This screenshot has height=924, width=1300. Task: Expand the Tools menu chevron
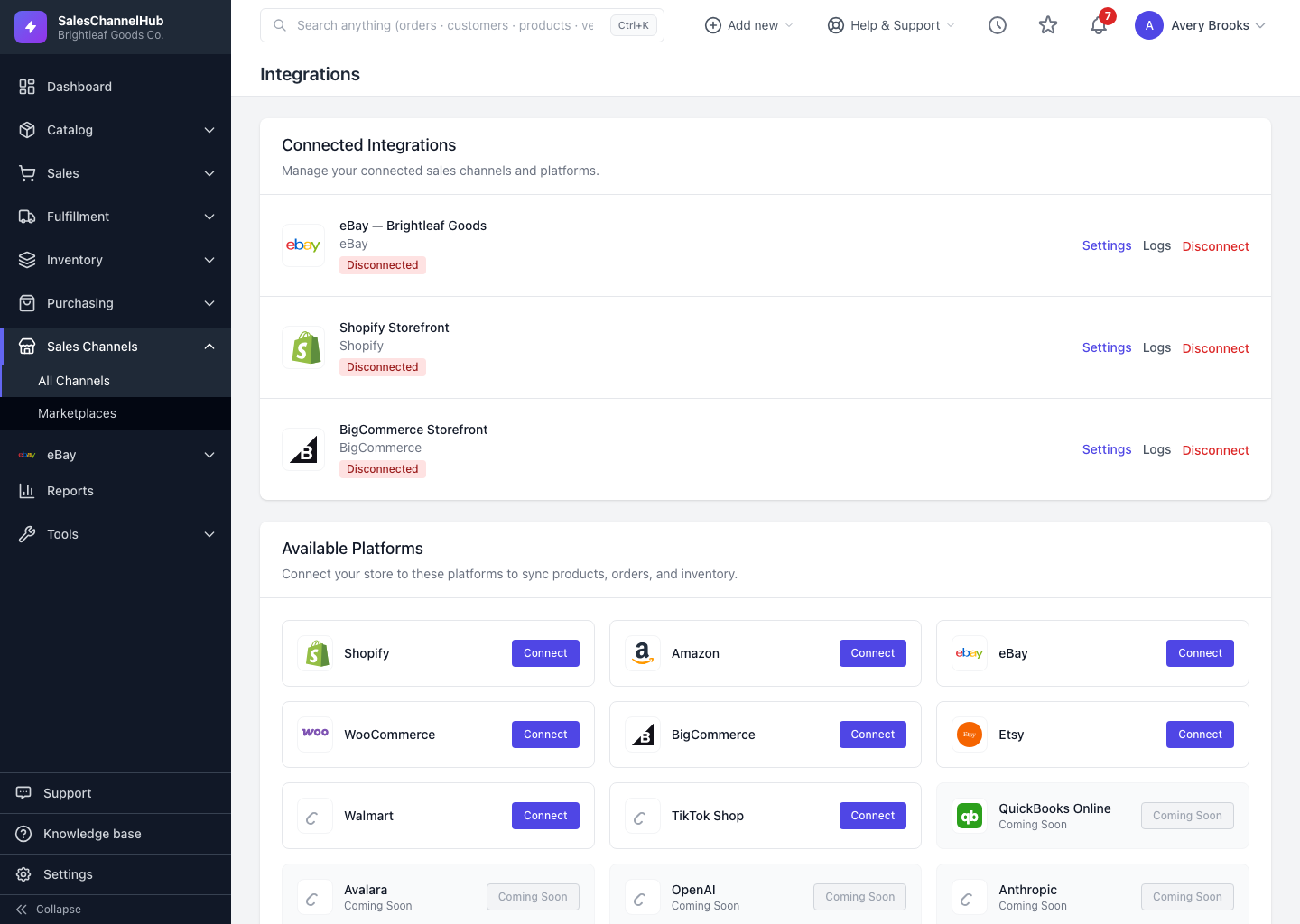[209, 534]
